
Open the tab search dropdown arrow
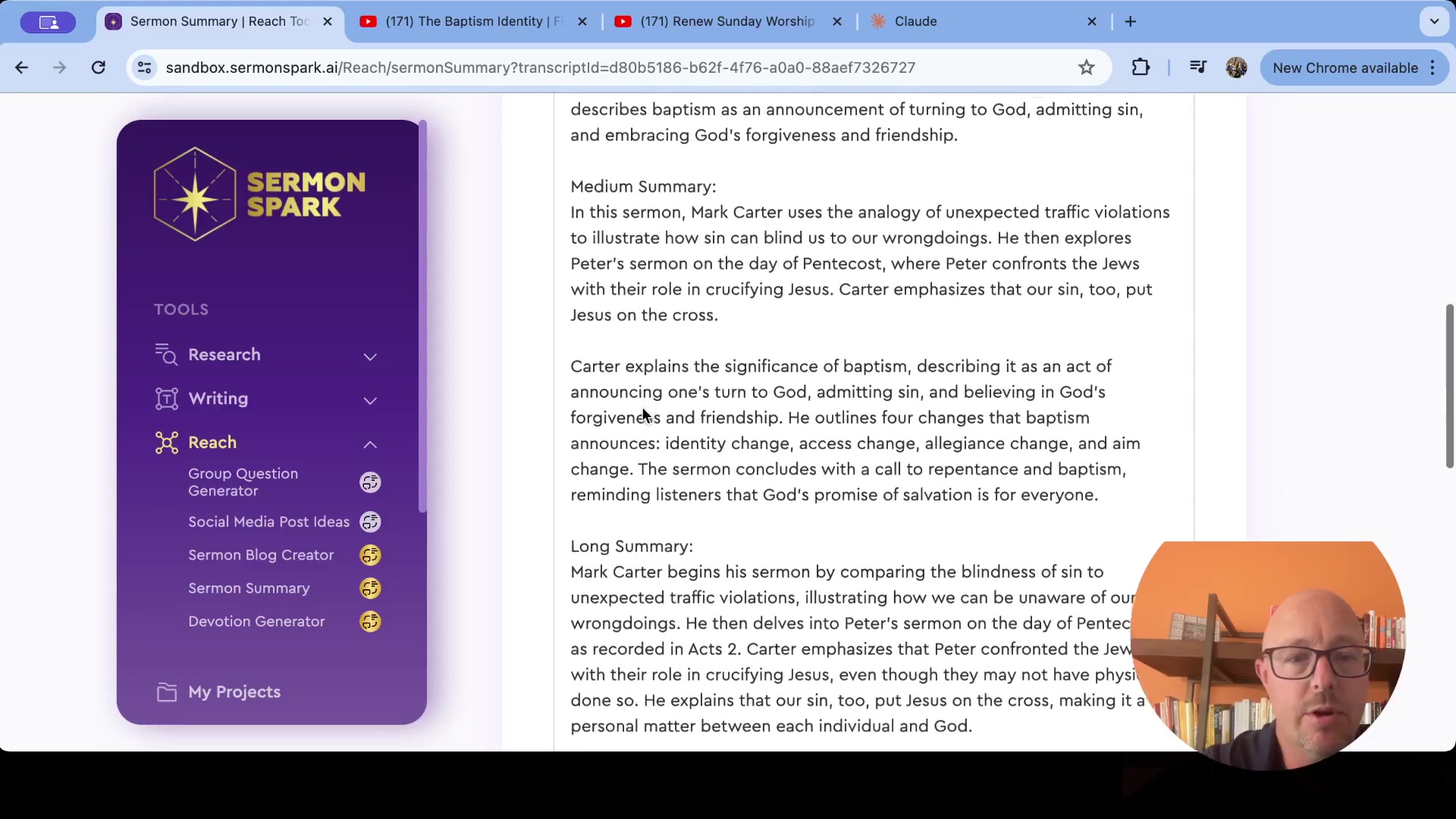point(1434,21)
